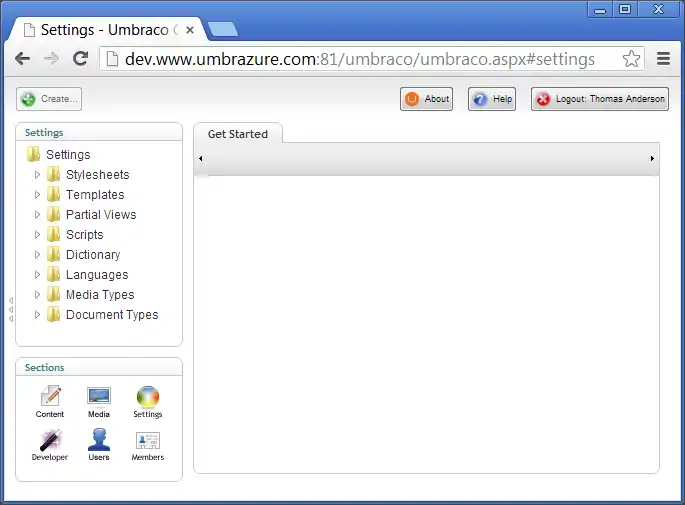The height and width of the screenshot is (505, 685).
Task: Go forward in browser history
Action: click(x=52, y=58)
